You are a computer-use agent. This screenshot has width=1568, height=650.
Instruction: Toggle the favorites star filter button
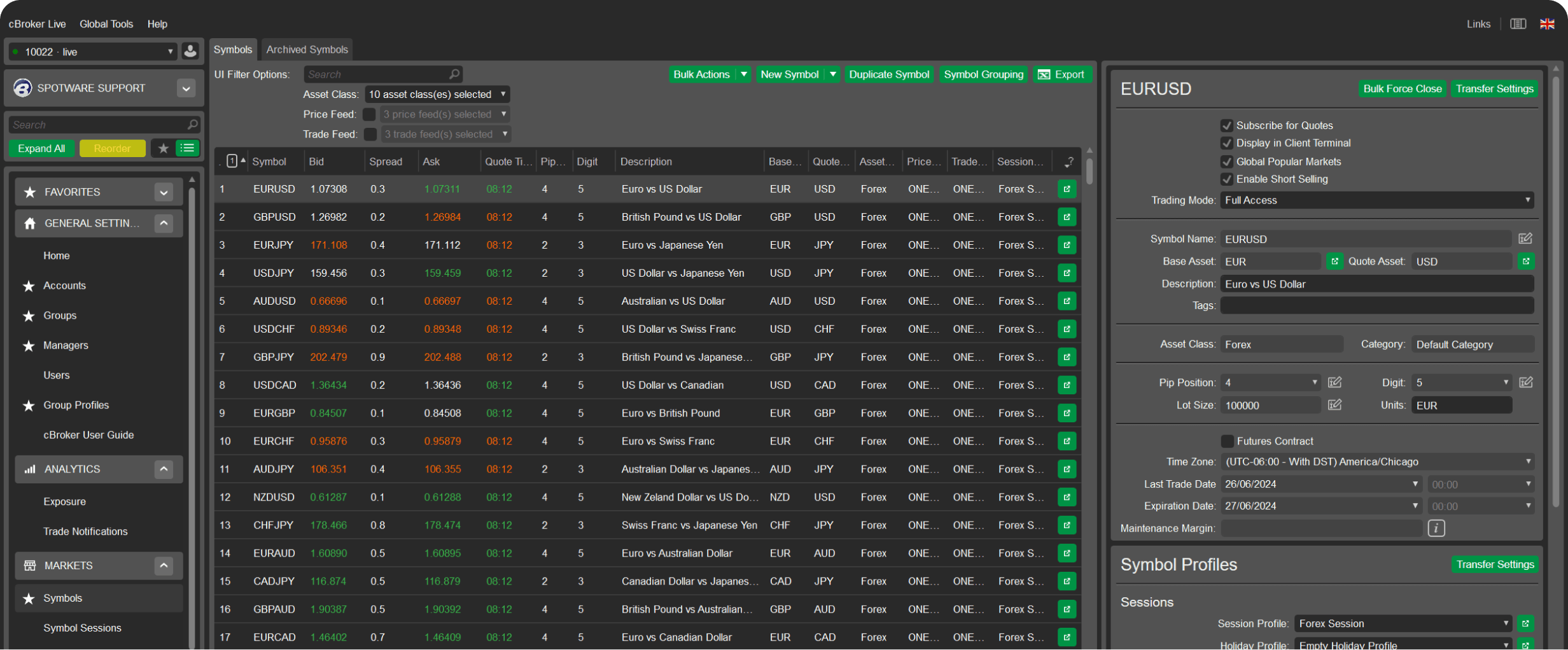click(163, 148)
